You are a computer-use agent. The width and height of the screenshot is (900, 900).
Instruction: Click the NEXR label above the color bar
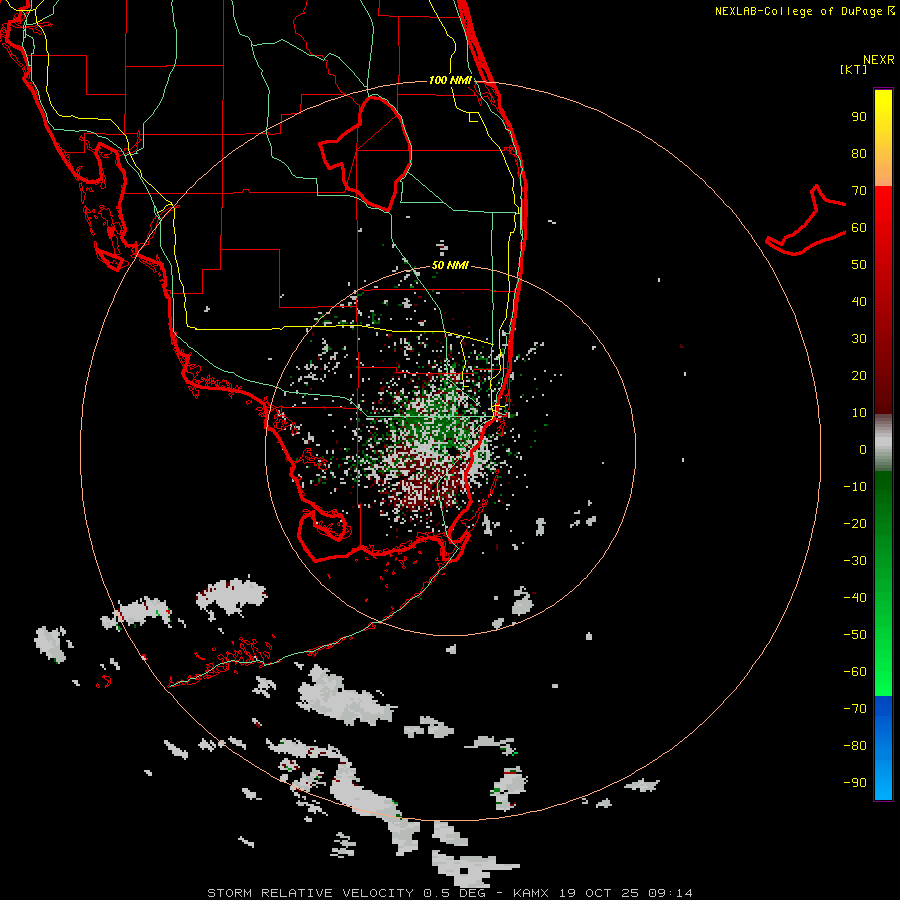click(879, 60)
